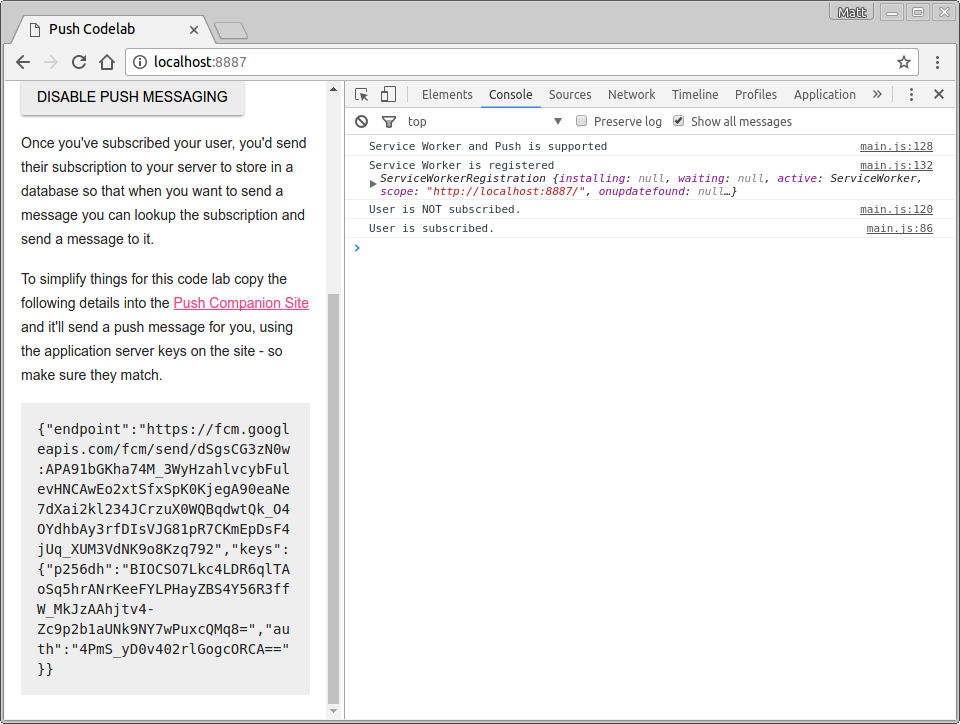Clear the console log icon

click(362, 122)
